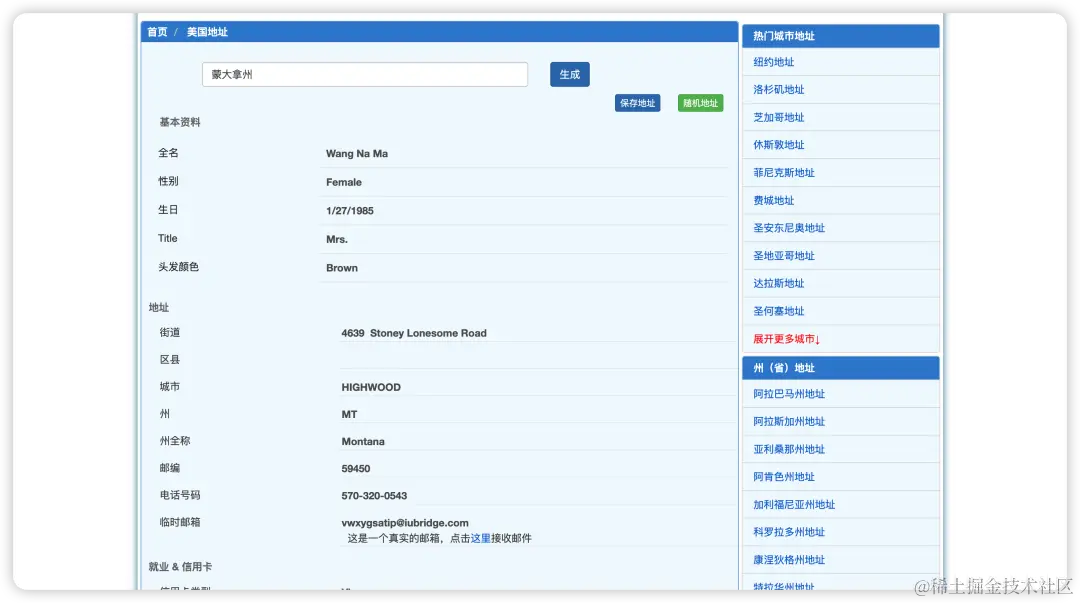Click the green 随机地址 button
1080x603 pixels.
[x=700, y=103]
